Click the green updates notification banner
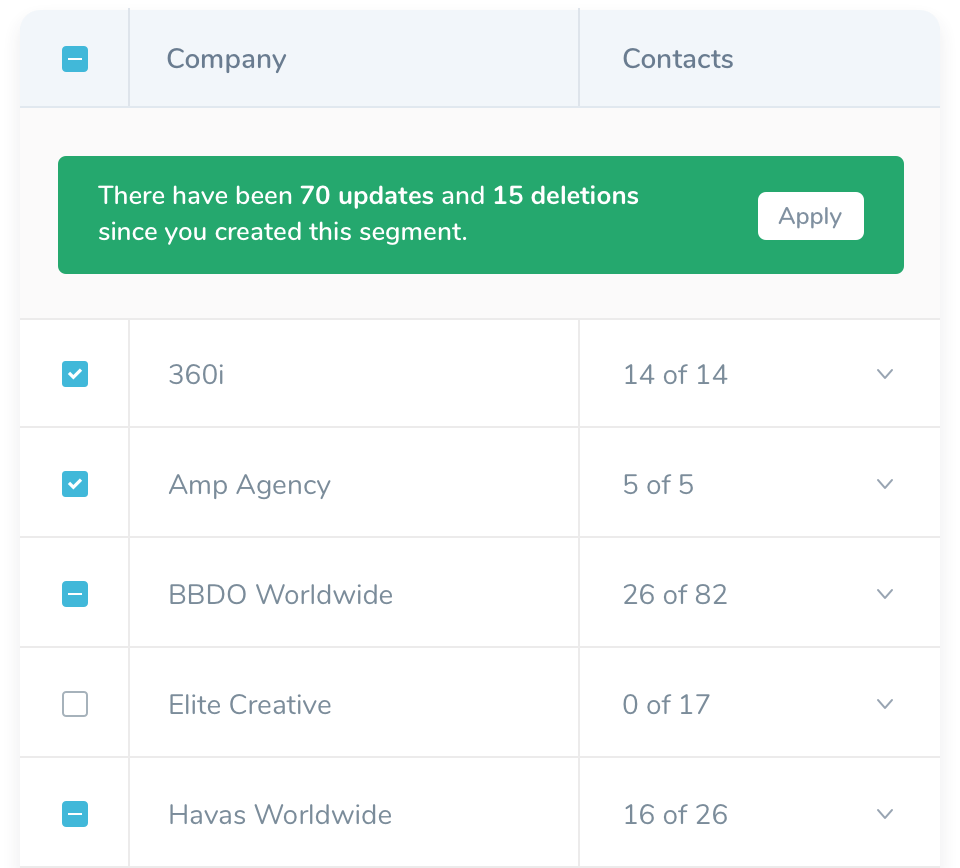Screen dimensions: 960x868 pyautogui.click(x=400, y=215)
